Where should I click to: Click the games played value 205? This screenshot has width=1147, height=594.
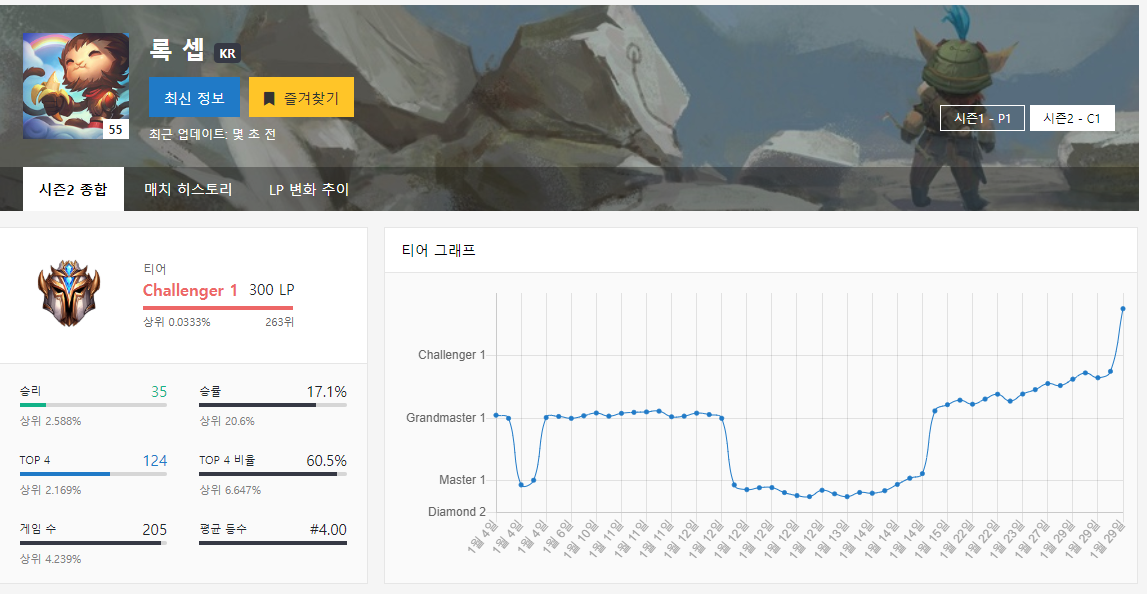[154, 530]
